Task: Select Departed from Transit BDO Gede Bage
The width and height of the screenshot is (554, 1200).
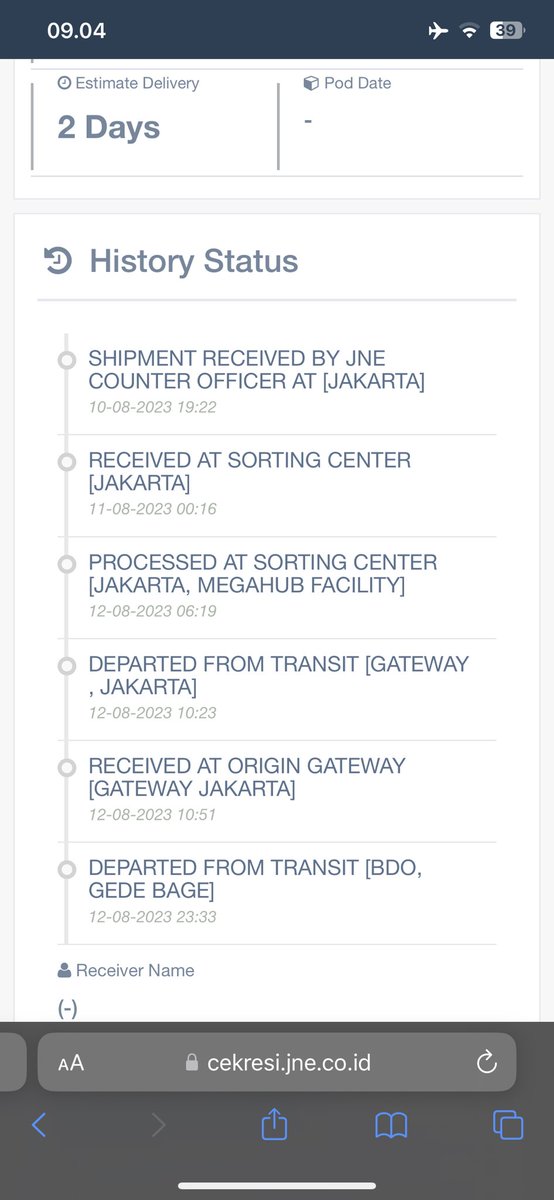Action: pos(280,894)
